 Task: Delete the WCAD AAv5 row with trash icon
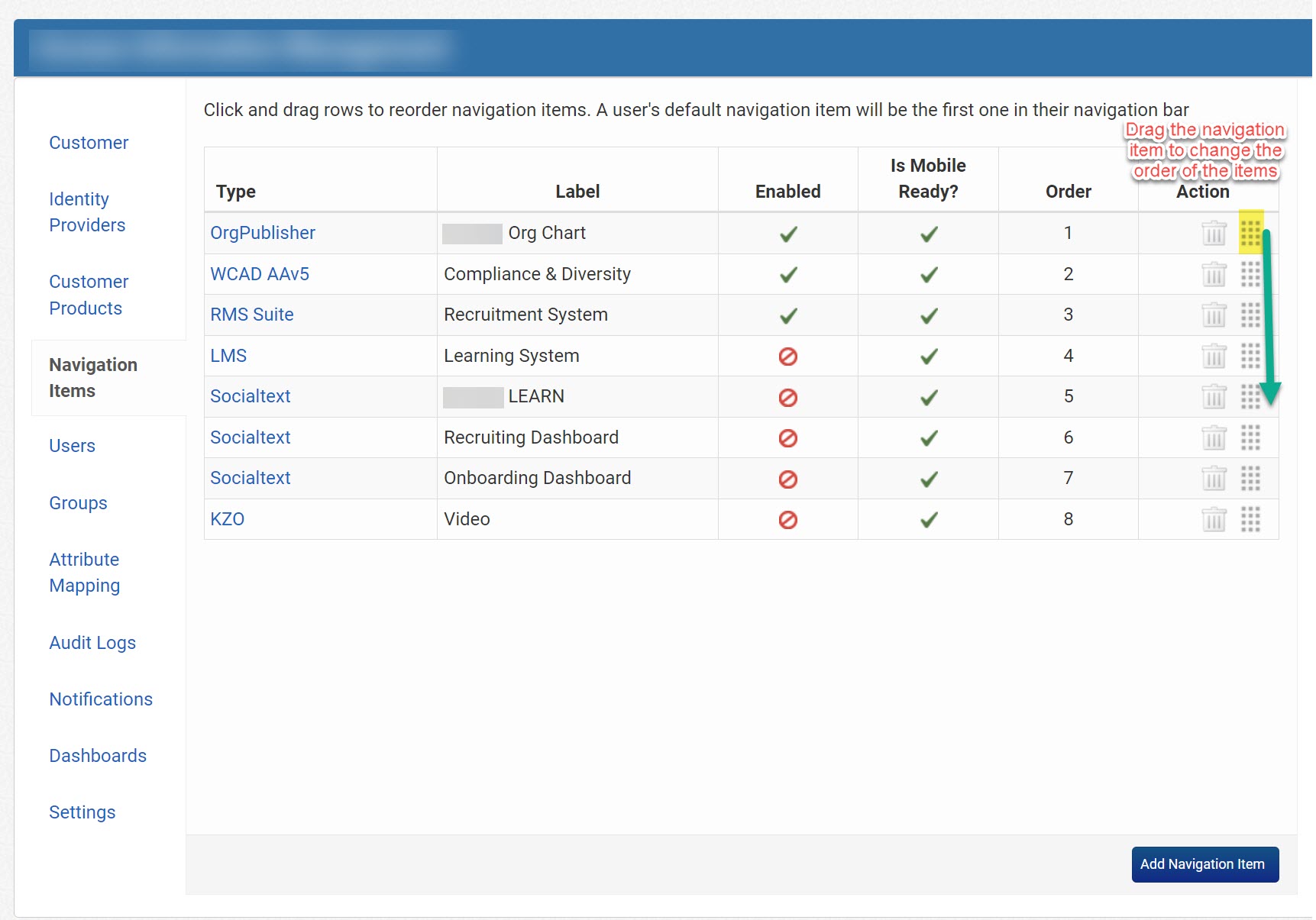[1214, 274]
